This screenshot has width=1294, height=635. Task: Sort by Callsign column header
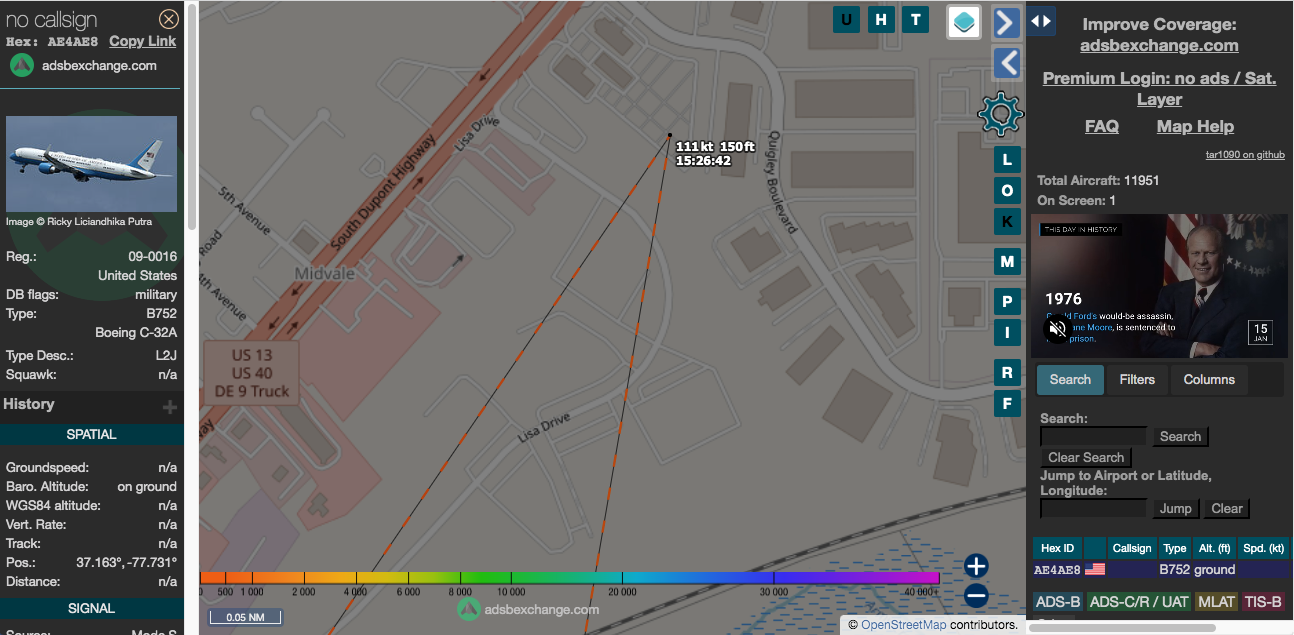1132,548
